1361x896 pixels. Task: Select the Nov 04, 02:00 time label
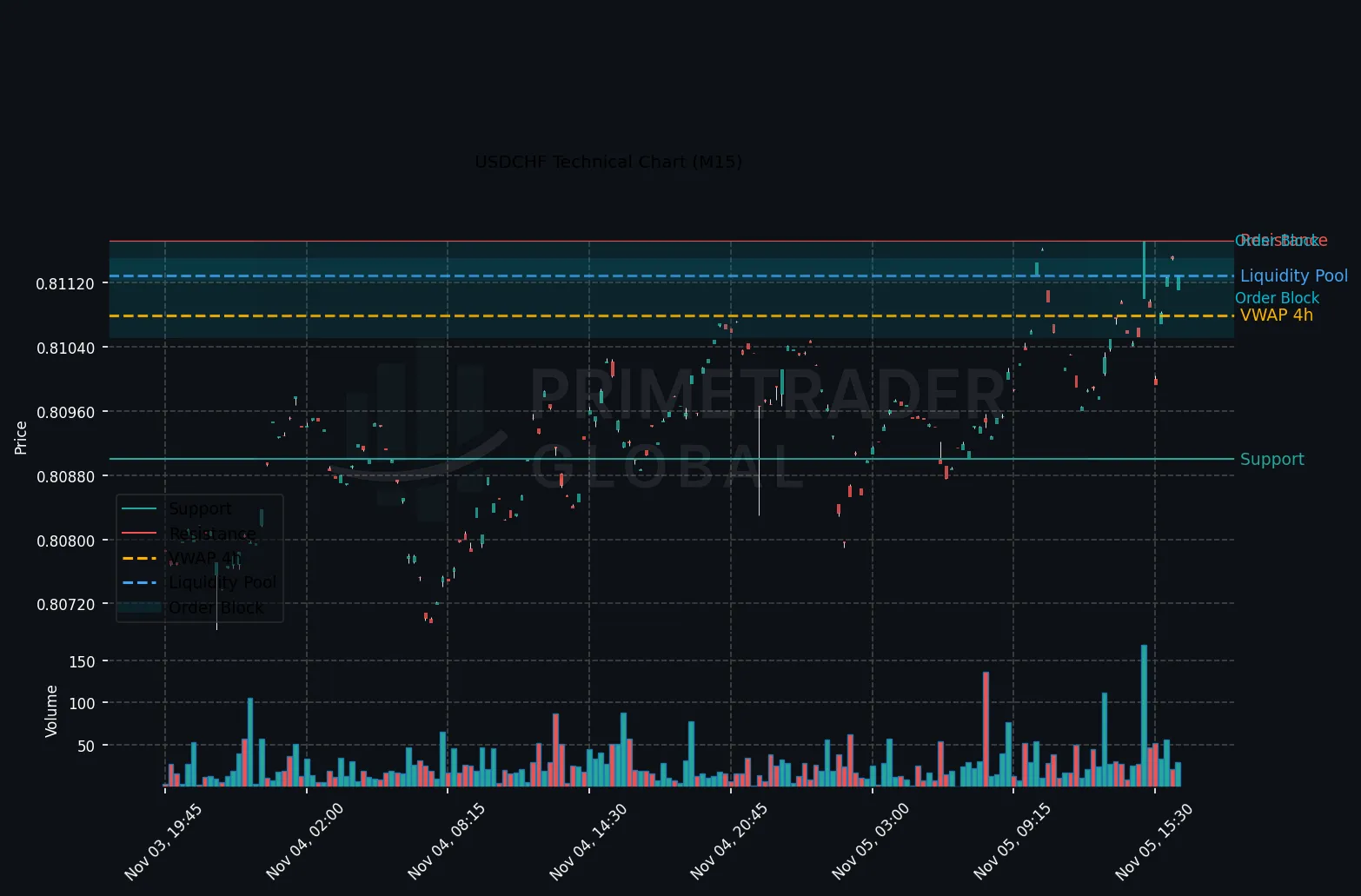coord(305,842)
